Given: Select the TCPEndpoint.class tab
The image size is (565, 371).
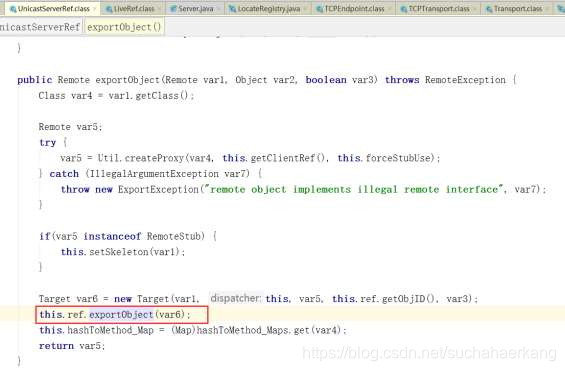Looking at the screenshot, I should click(354, 8).
